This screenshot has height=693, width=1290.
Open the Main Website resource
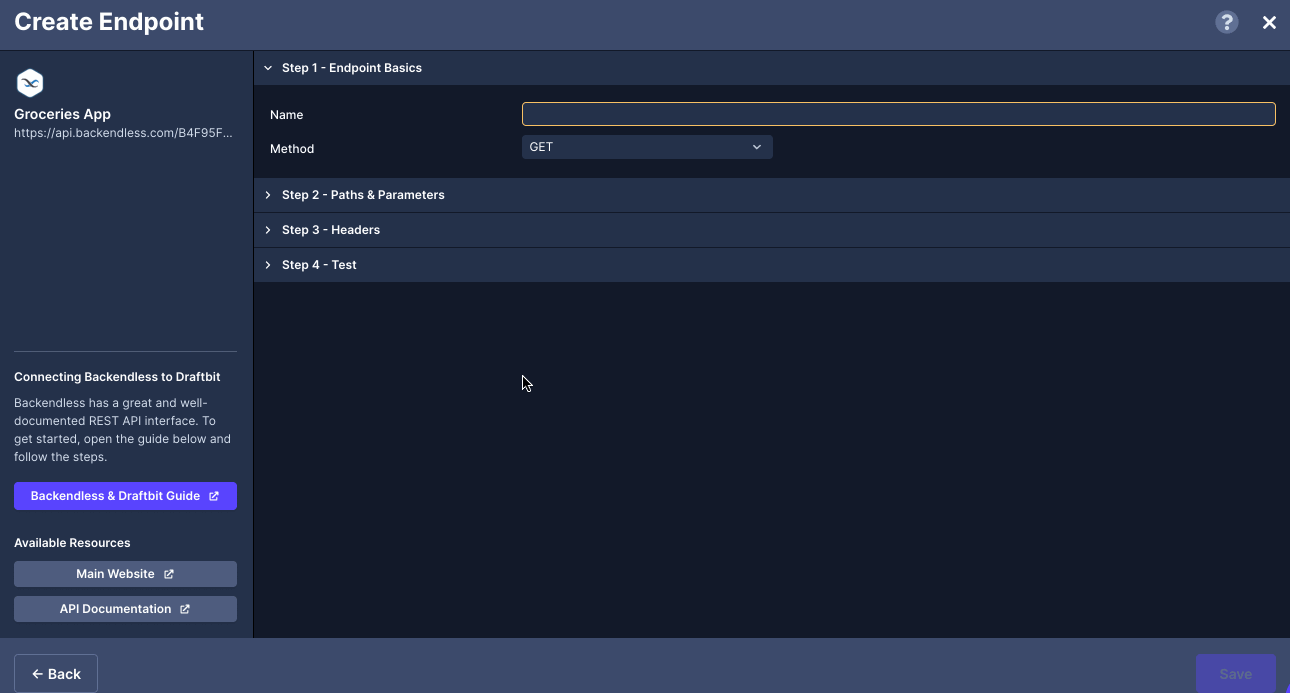coord(125,574)
